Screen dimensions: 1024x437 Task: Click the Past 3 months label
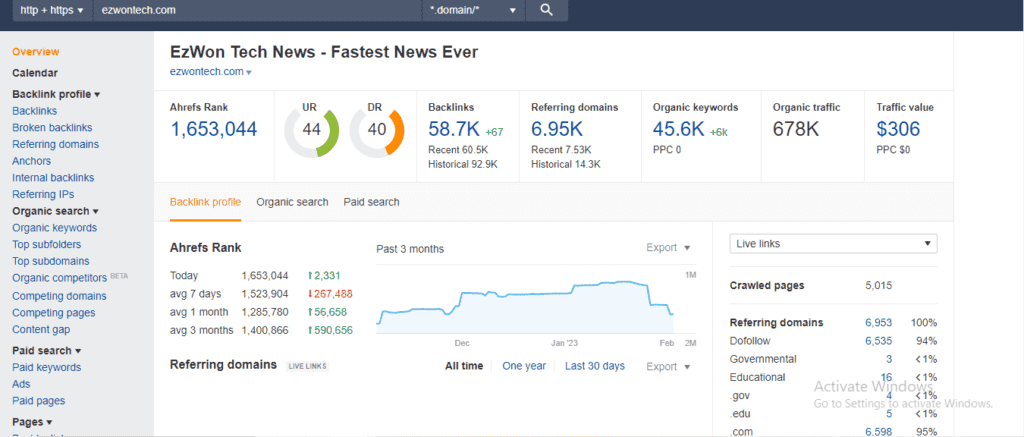tap(410, 249)
